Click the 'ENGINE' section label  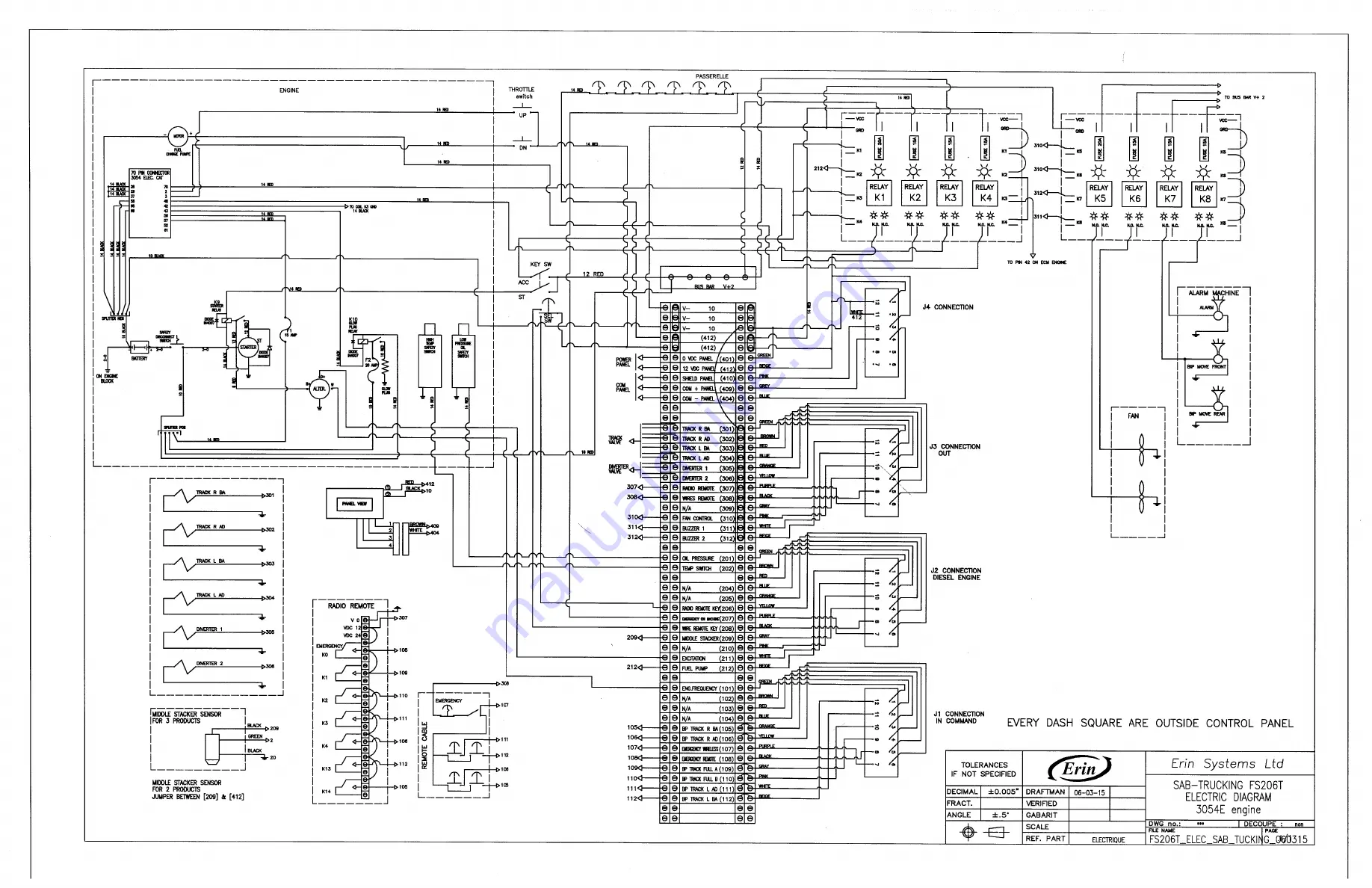[x=289, y=90]
